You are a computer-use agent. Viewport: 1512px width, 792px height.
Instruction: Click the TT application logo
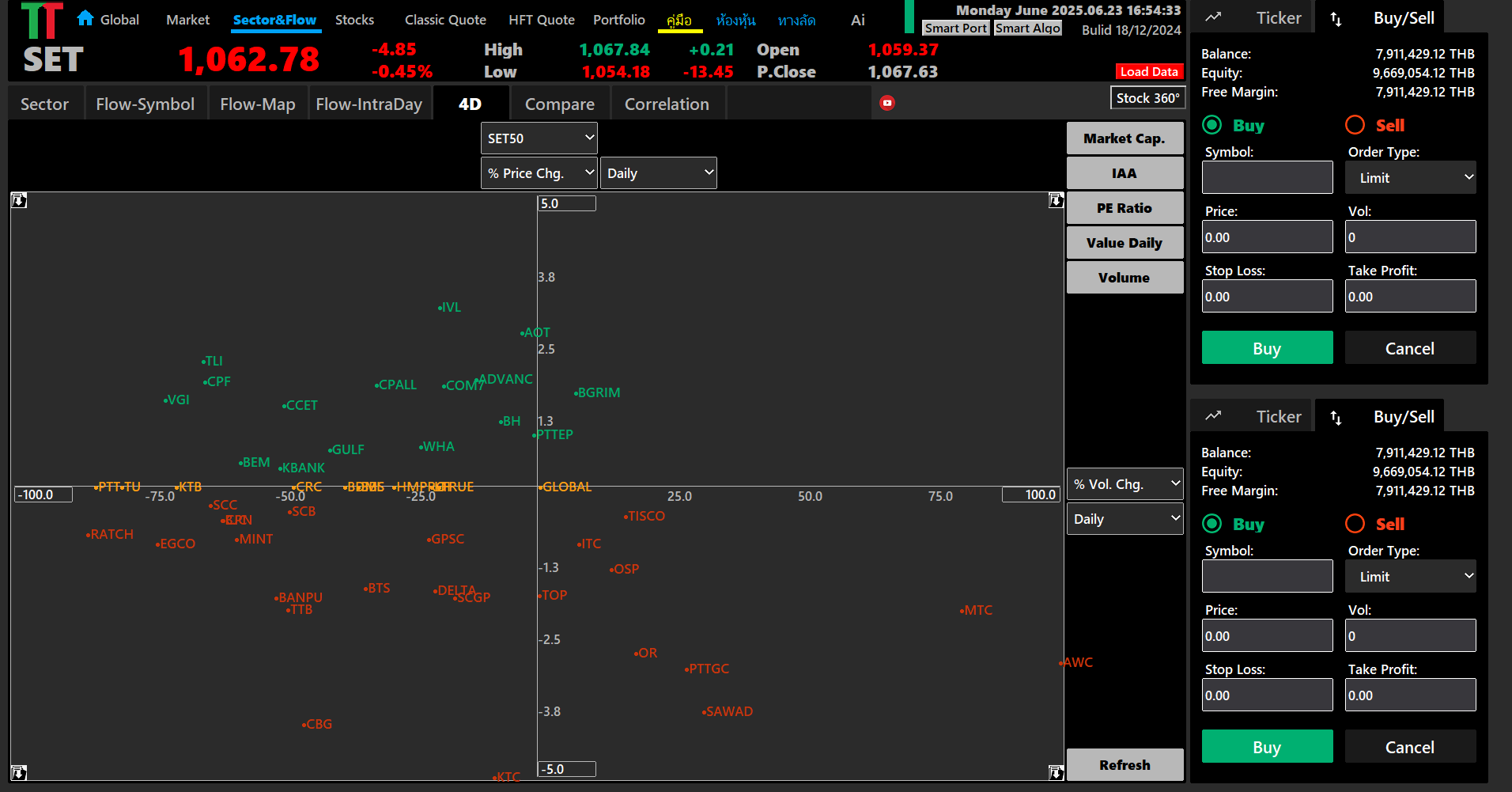pyautogui.click(x=42, y=21)
